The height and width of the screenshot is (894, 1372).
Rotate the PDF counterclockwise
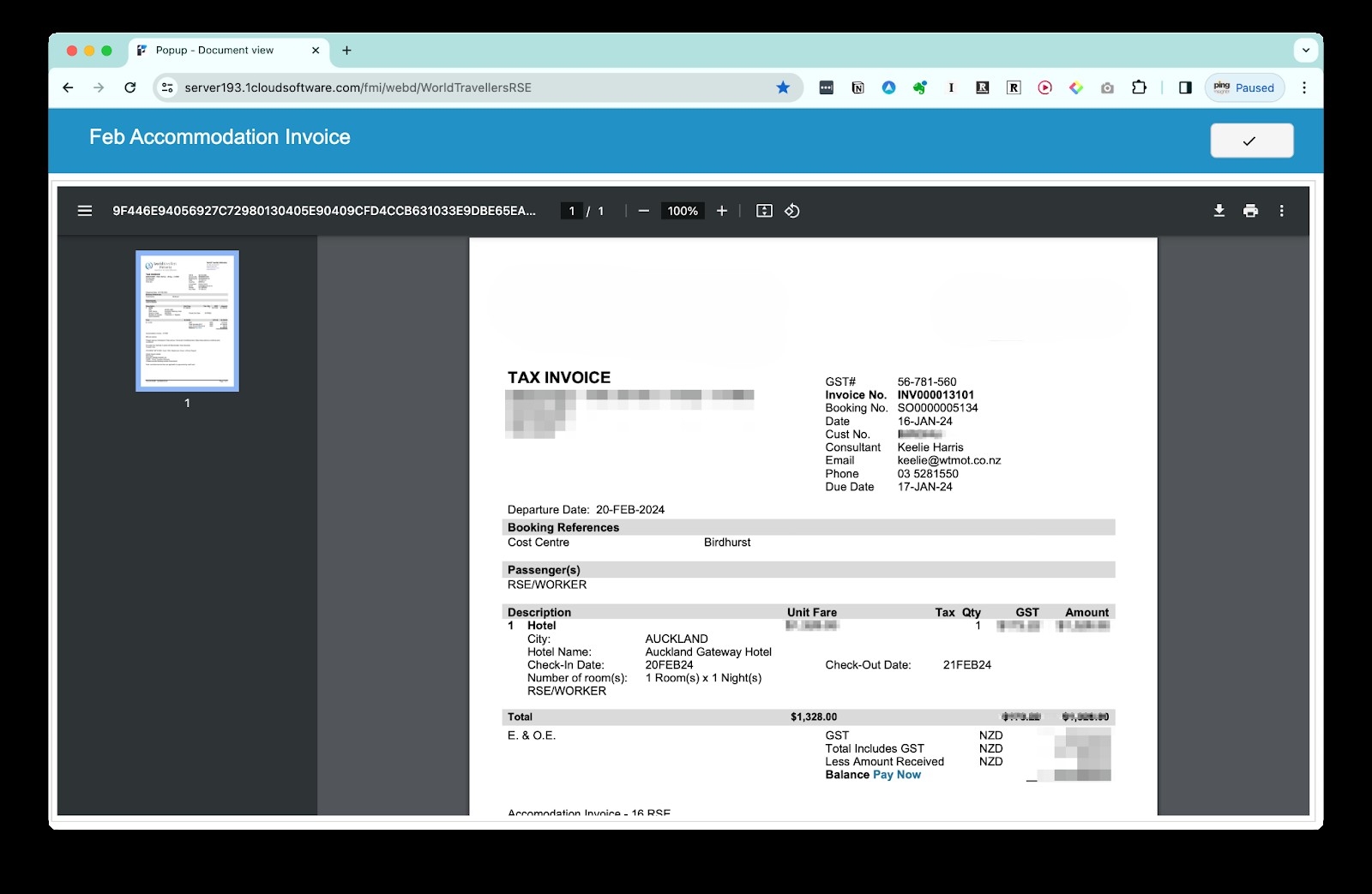(792, 211)
